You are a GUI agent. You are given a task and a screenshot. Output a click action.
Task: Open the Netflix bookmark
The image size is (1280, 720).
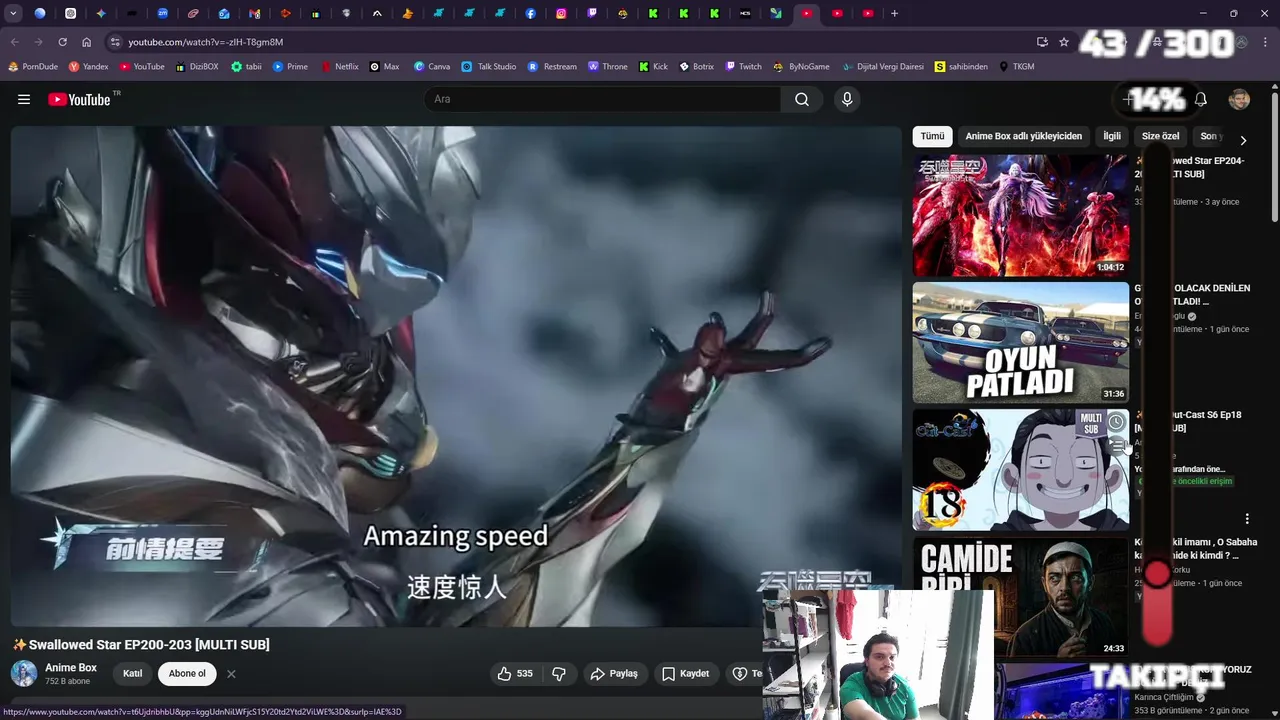pyautogui.click(x=339, y=66)
